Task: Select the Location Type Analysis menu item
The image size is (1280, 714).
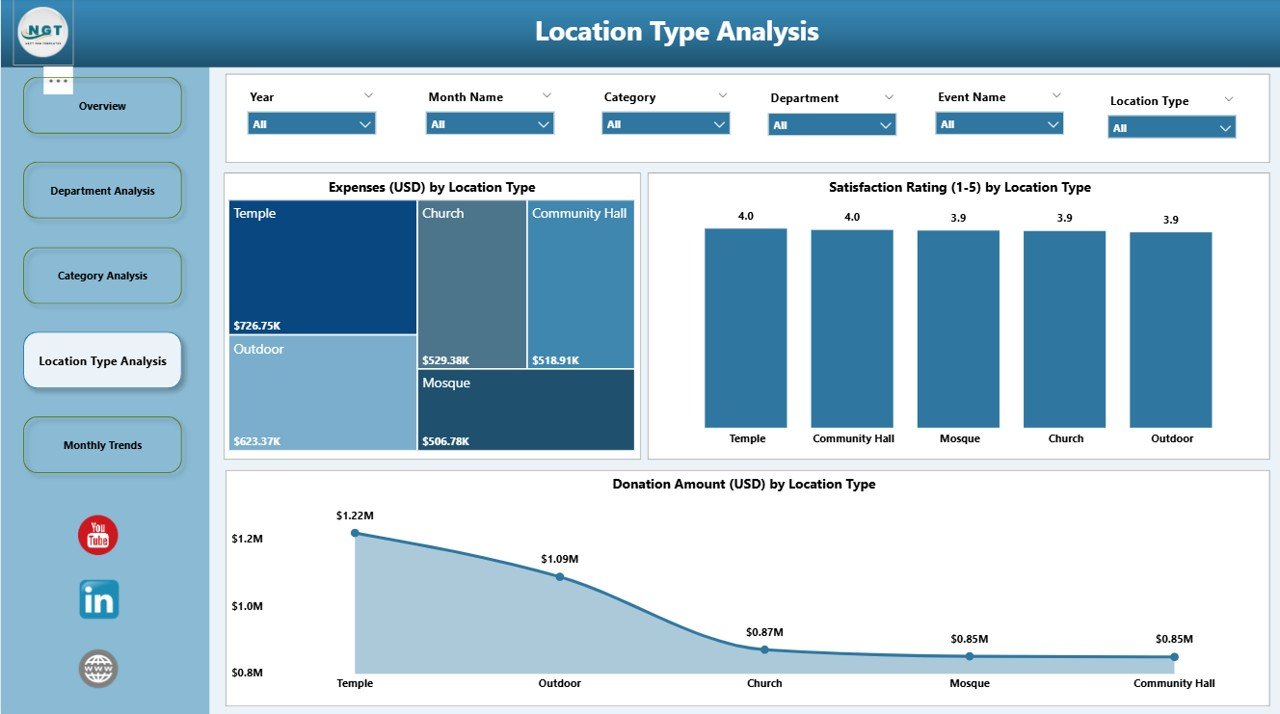Action: [101, 360]
